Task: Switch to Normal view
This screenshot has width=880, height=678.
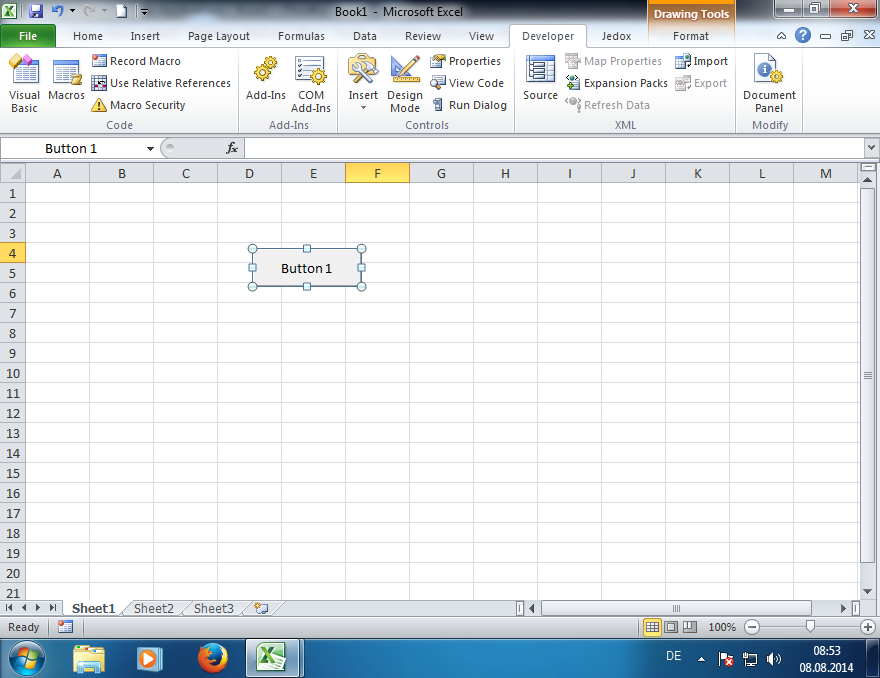Action: click(x=652, y=627)
